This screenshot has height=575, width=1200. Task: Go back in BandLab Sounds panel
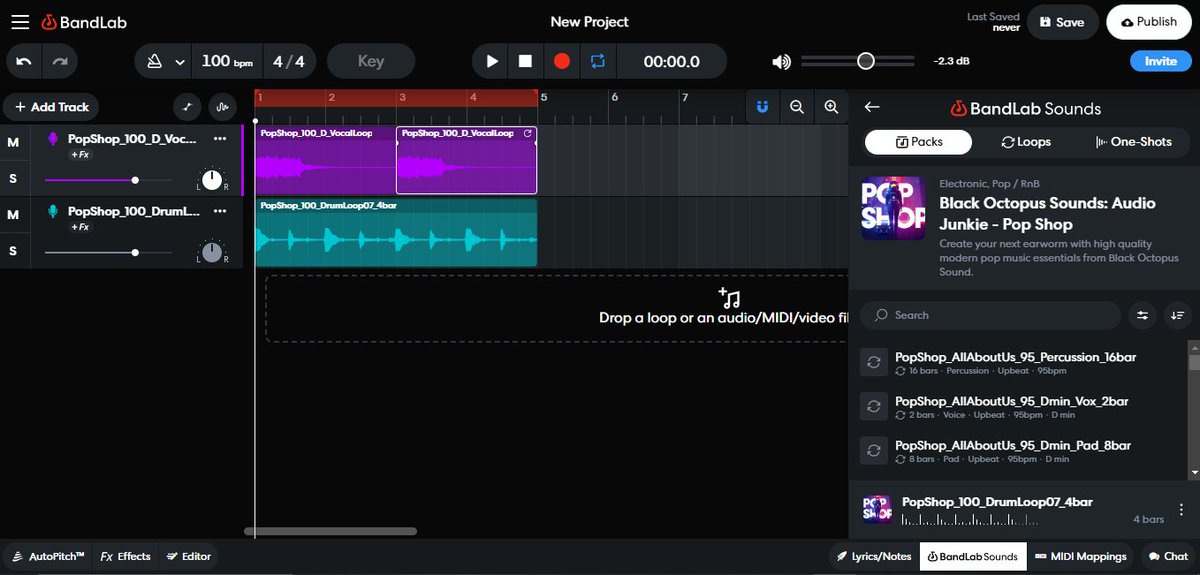tap(872, 107)
